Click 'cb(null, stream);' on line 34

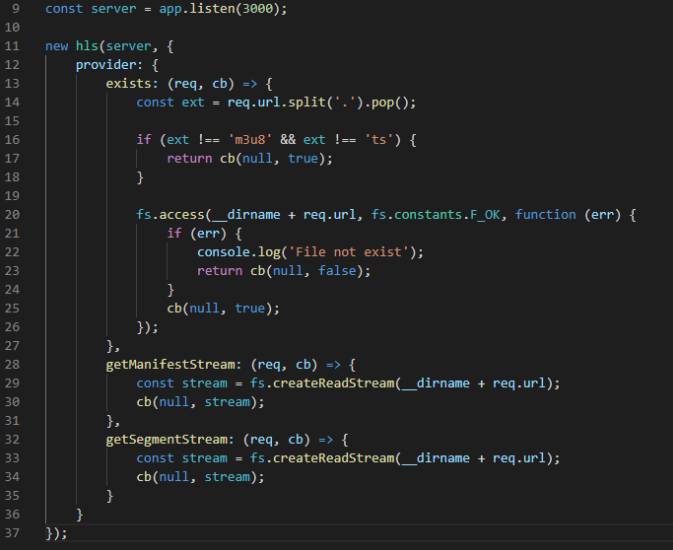(200, 477)
